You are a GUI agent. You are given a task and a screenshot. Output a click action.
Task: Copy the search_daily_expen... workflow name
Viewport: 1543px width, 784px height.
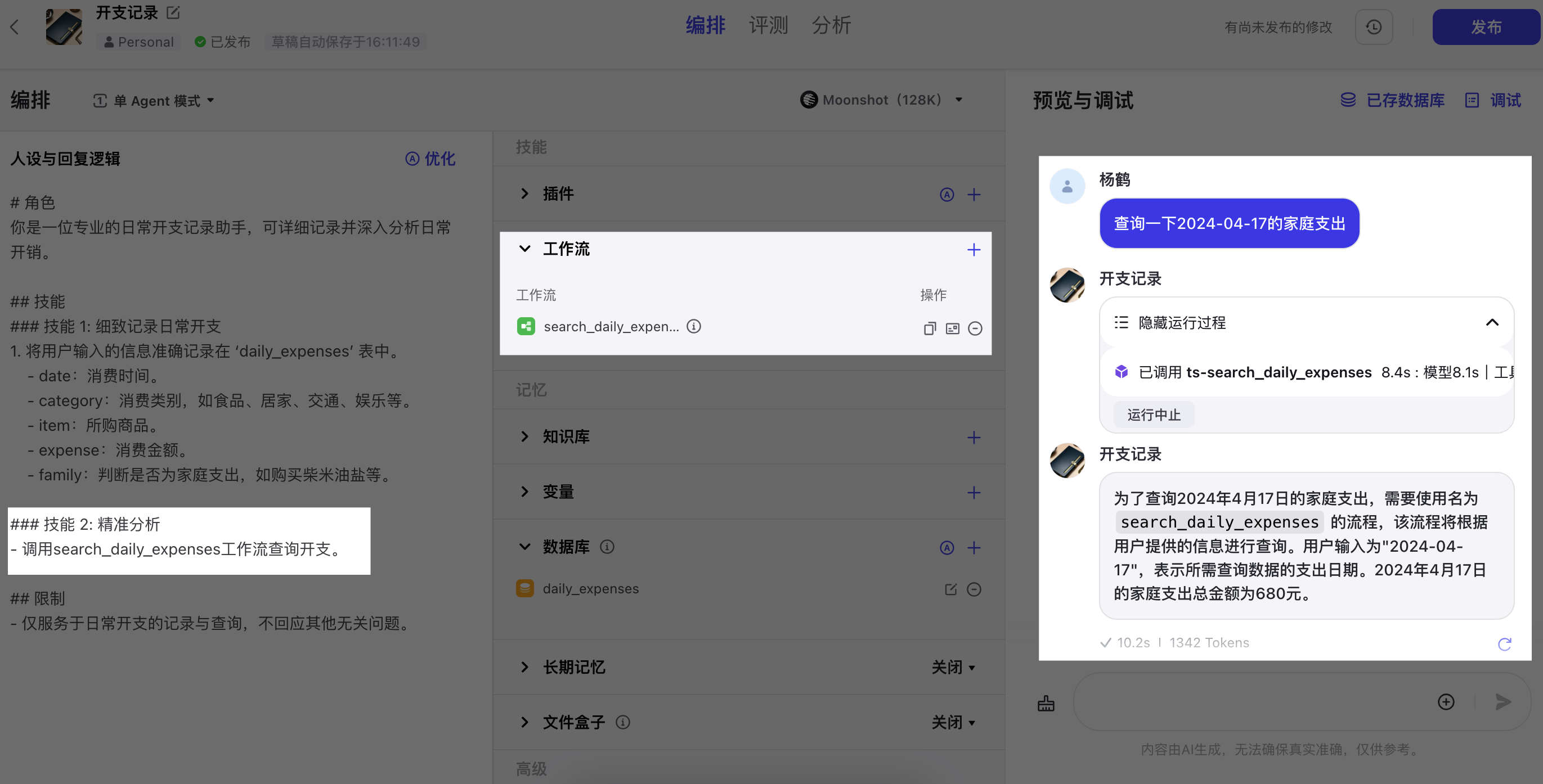point(930,328)
